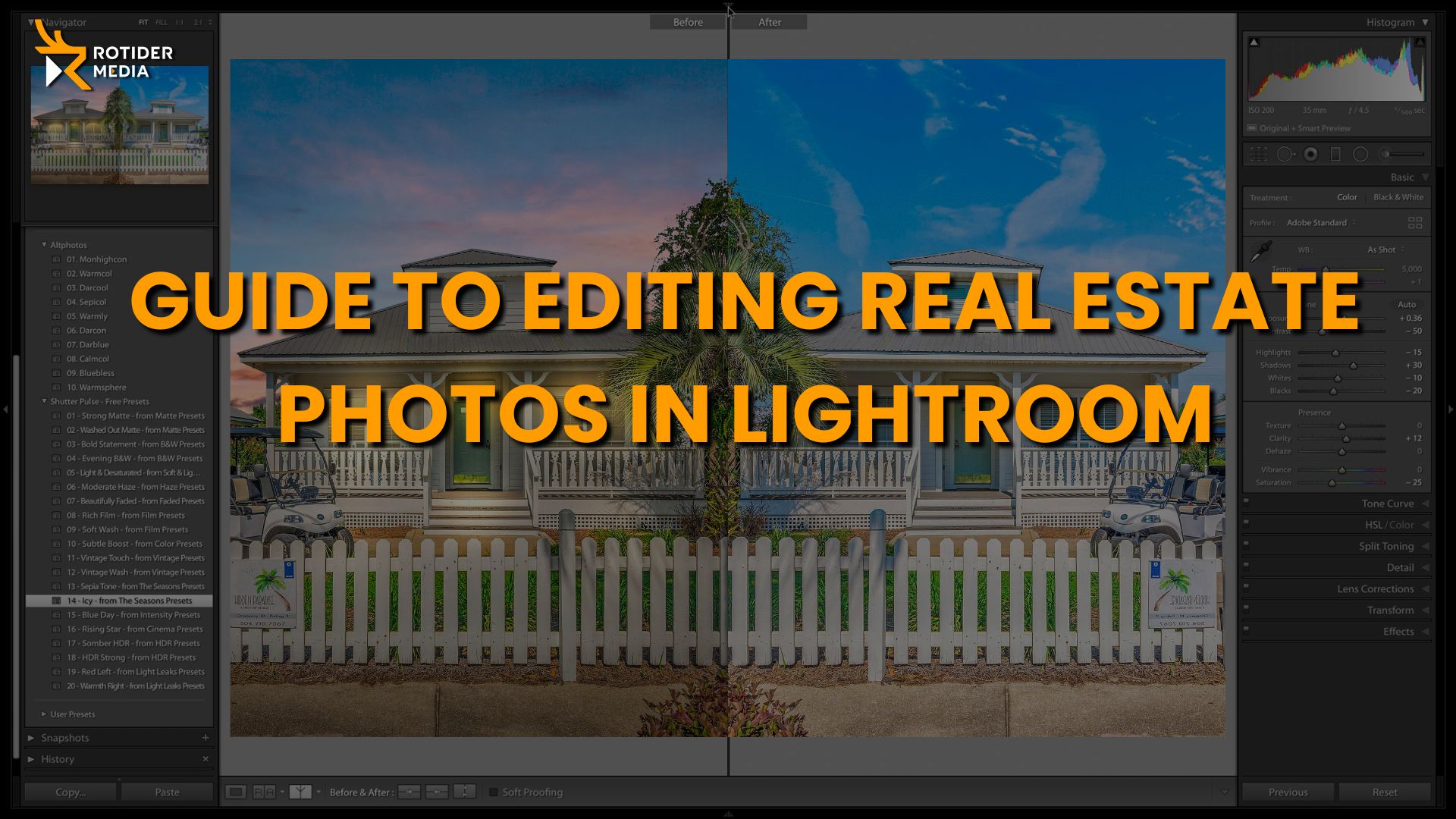Open Before/After view mode dropdown arrow
The image size is (1456, 819).
318,792
